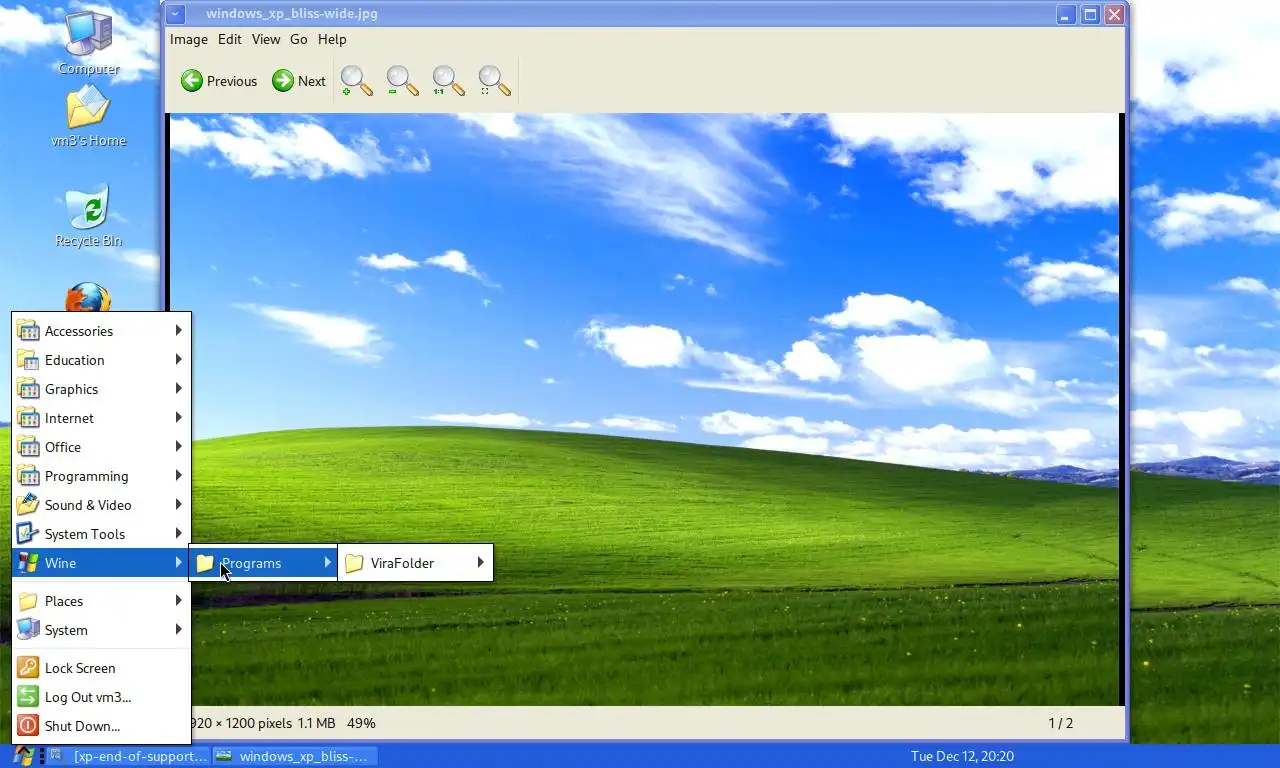Open the ViraFolder entry
This screenshot has height=768, width=1280.
click(x=415, y=563)
